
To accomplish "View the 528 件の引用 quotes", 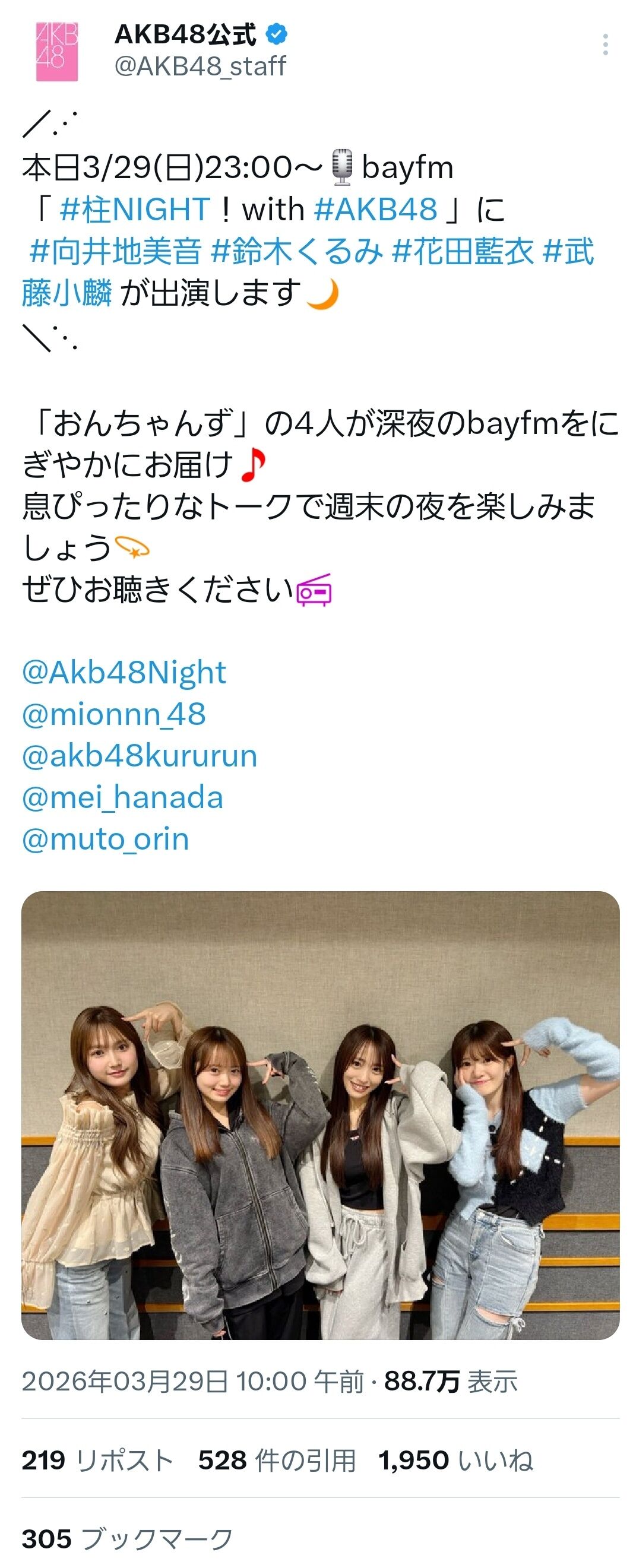I will (277, 1461).
